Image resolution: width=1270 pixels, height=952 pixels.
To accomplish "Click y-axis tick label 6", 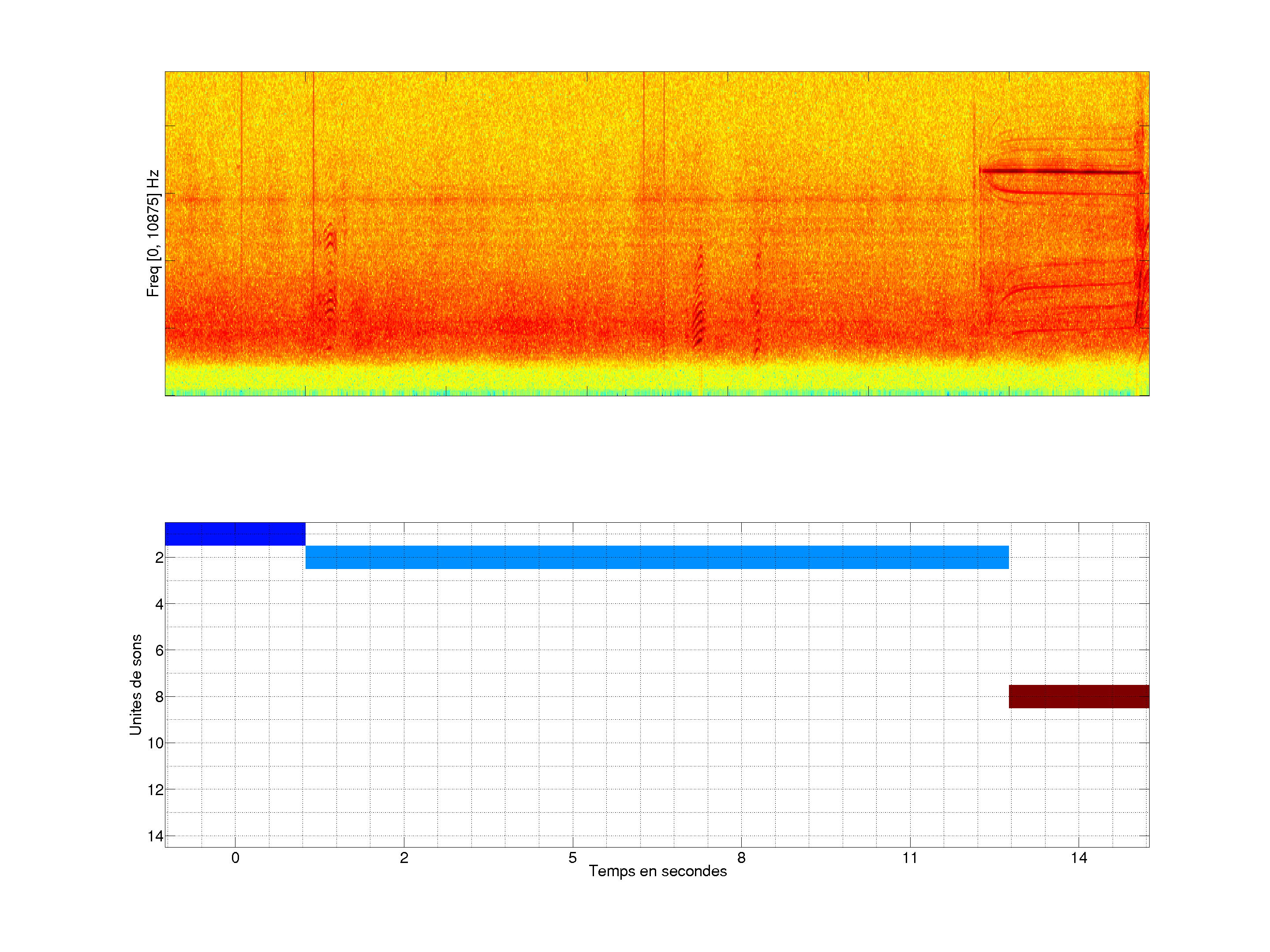I will click(159, 650).
